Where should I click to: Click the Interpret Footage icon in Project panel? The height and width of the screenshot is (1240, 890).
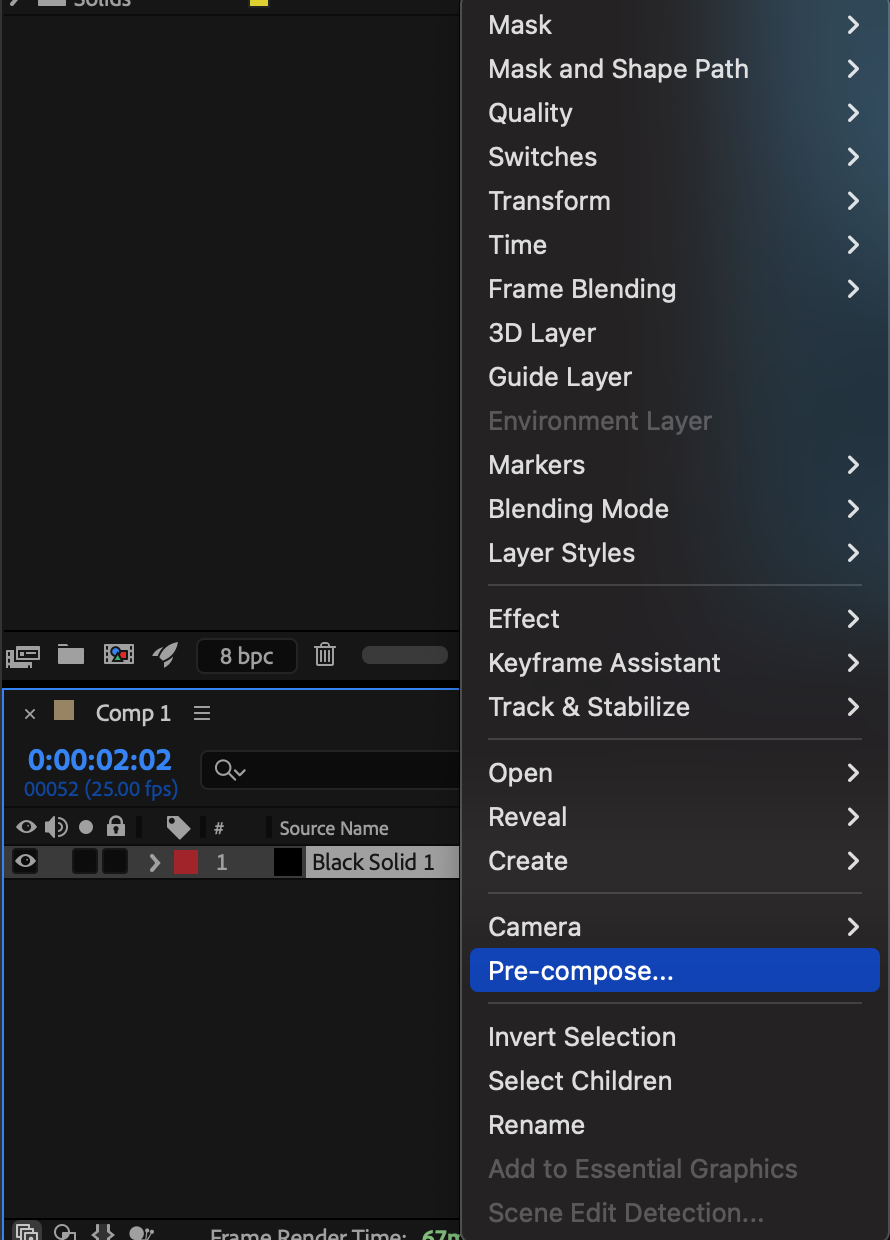click(x=22, y=656)
